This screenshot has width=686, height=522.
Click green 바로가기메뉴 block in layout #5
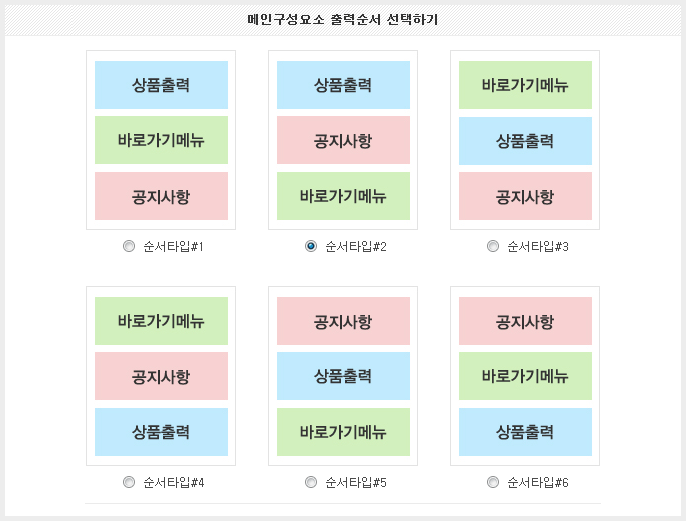click(343, 432)
